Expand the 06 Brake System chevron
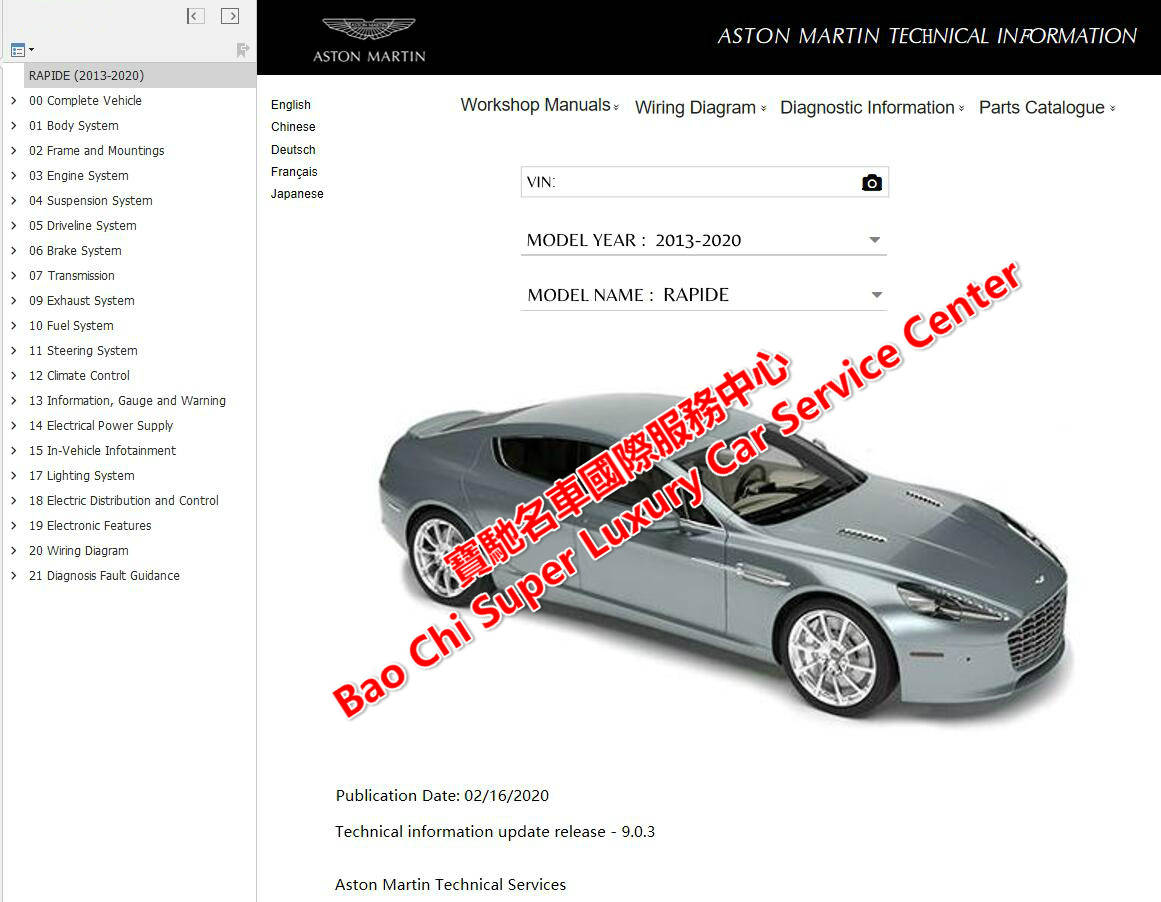The height and width of the screenshot is (902, 1161). (13, 250)
